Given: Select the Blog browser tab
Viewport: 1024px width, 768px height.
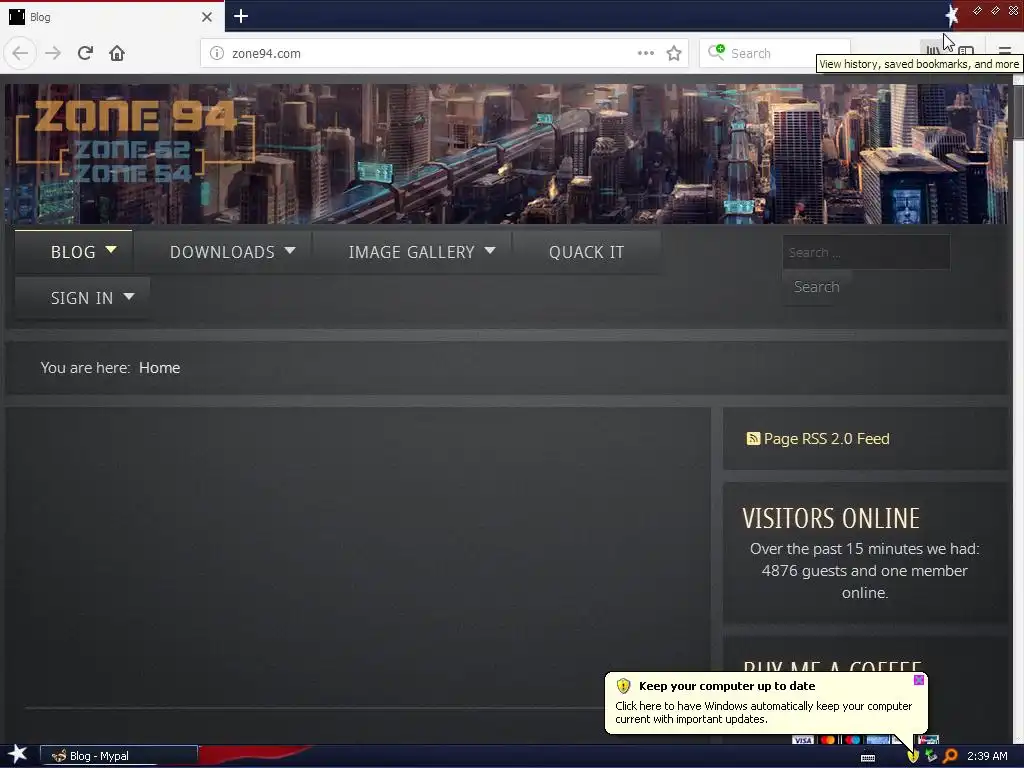Looking at the screenshot, I should [112, 17].
